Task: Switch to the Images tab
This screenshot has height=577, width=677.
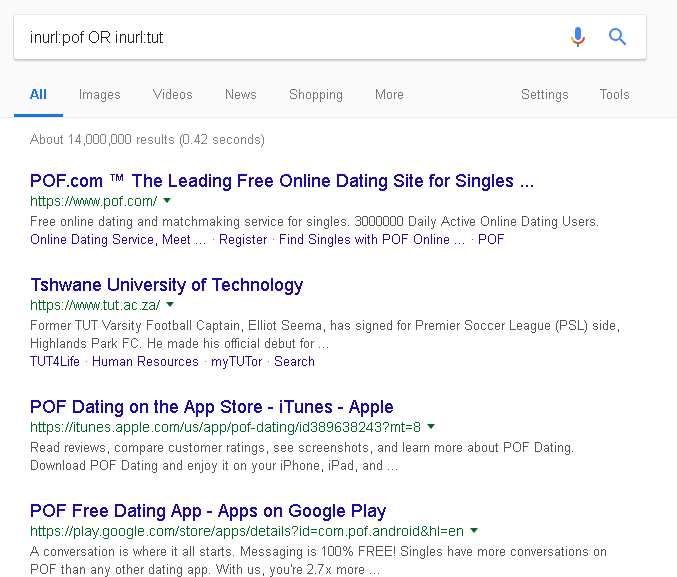Action: (x=99, y=95)
